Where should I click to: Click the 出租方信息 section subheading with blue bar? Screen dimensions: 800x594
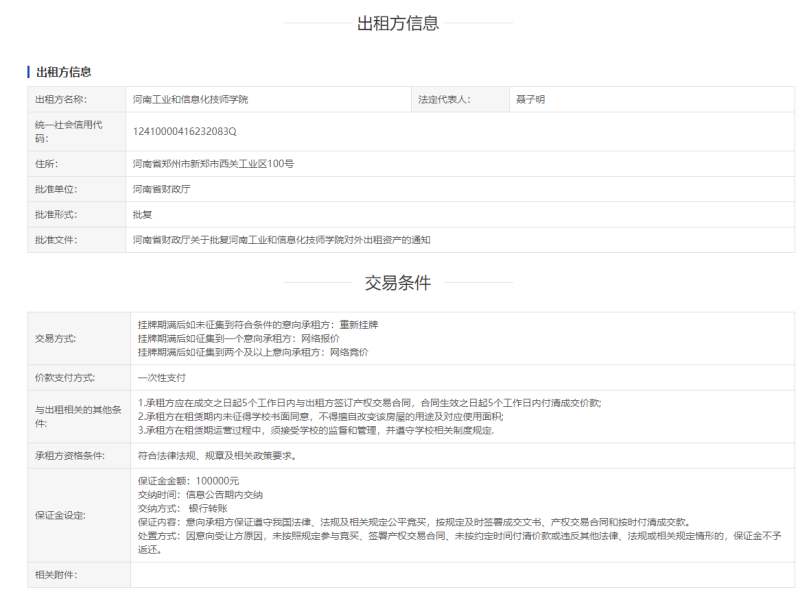[63, 72]
